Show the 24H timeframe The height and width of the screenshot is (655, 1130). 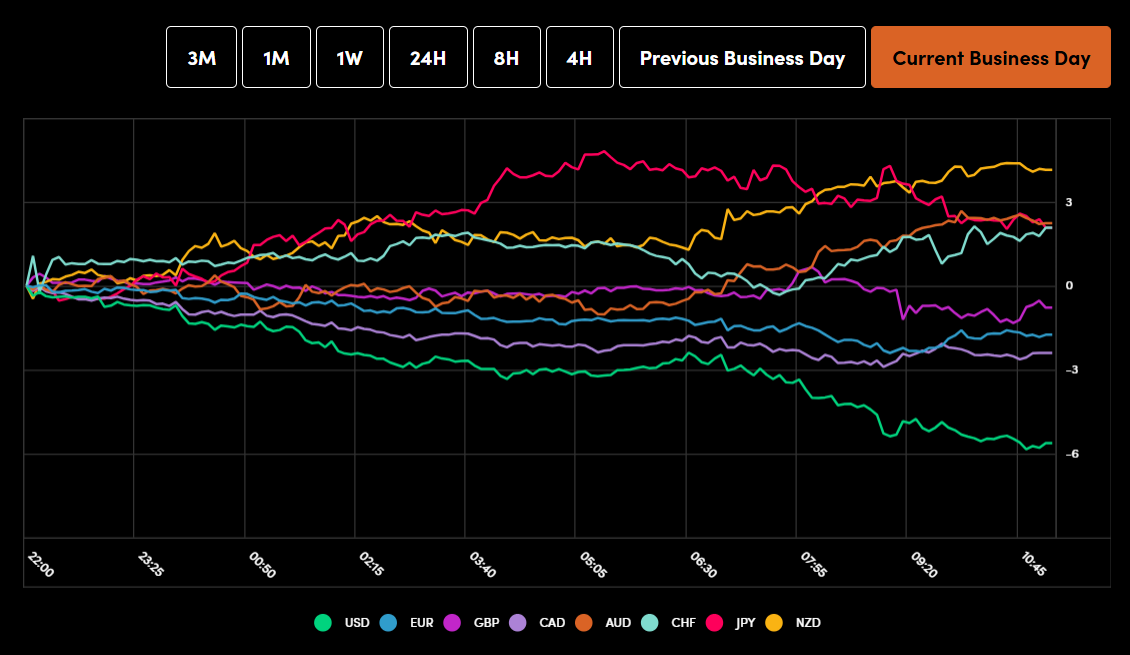click(x=428, y=57)
